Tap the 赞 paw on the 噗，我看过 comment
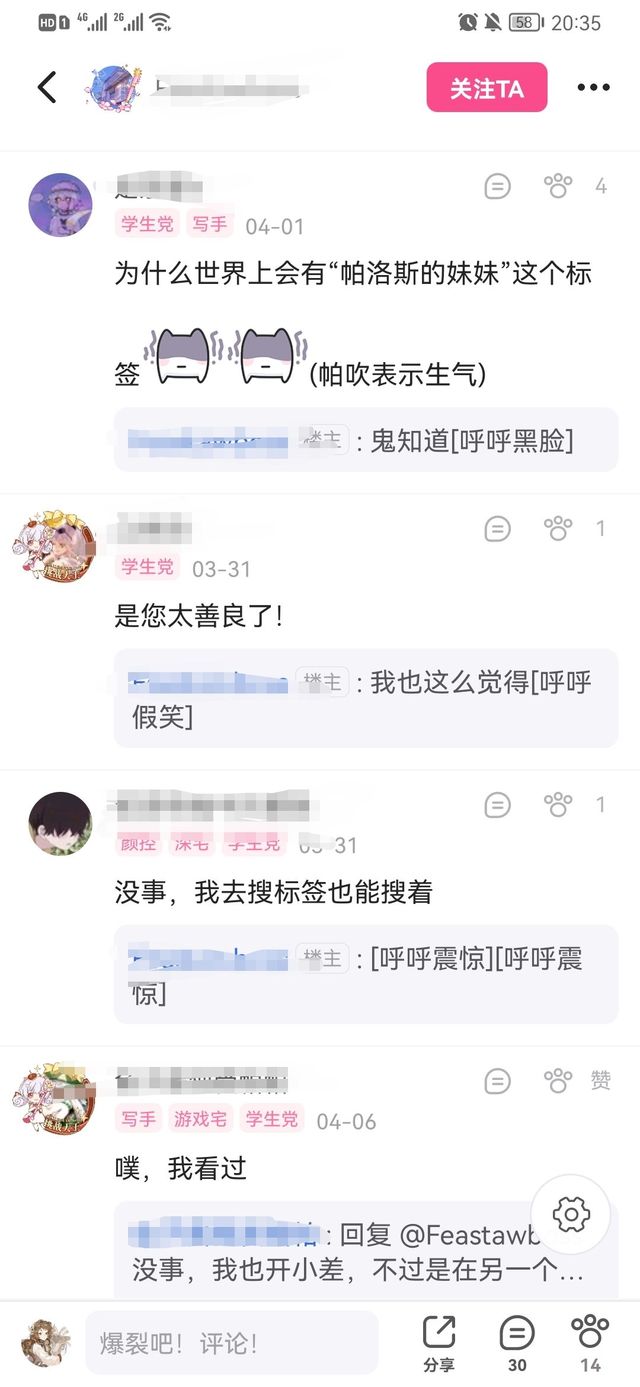Screen dimensions: 640x1387 coord(558,1080)
